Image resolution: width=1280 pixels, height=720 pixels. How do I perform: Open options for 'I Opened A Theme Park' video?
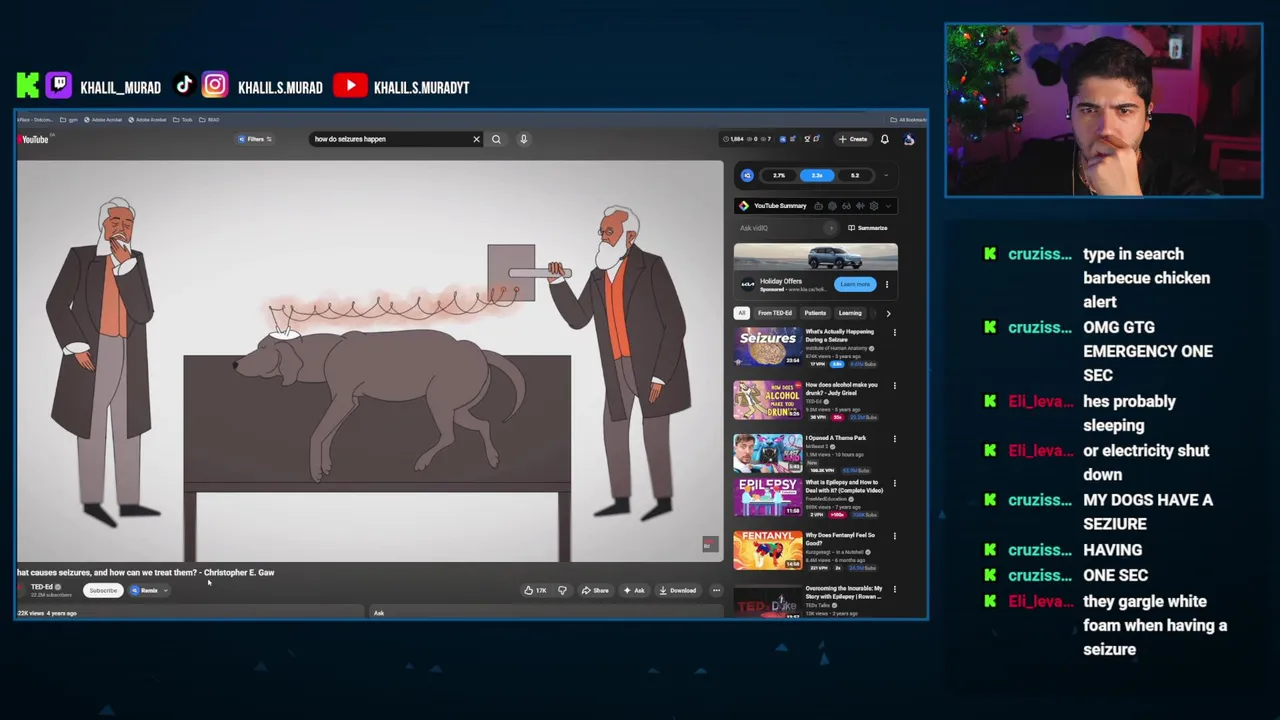click(x=894, y=438)
